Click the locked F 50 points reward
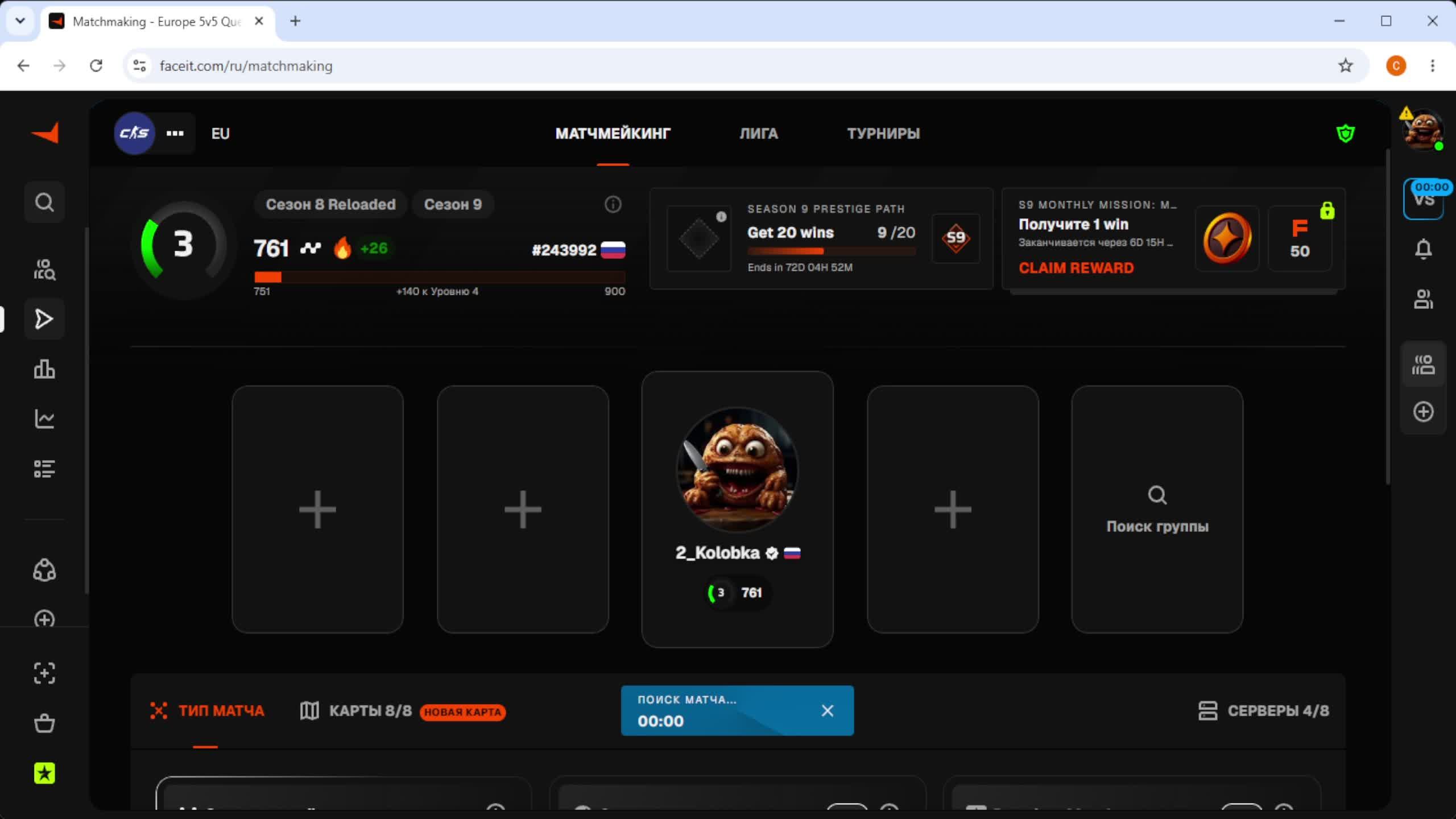The width and height of the screenshot is (1456, 819). coord(1300,238)
